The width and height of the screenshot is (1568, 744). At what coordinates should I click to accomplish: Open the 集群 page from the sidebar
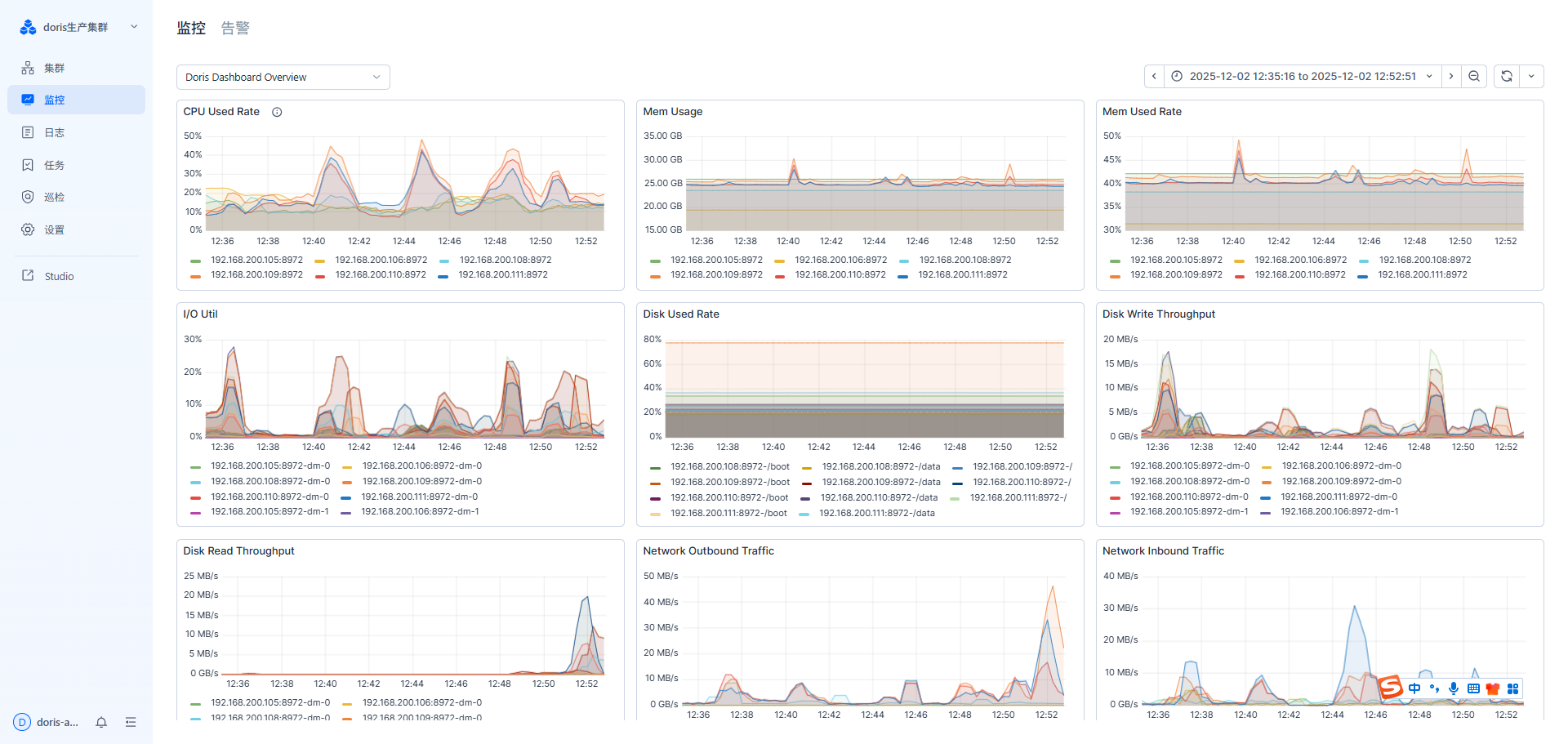pos(54,68)
